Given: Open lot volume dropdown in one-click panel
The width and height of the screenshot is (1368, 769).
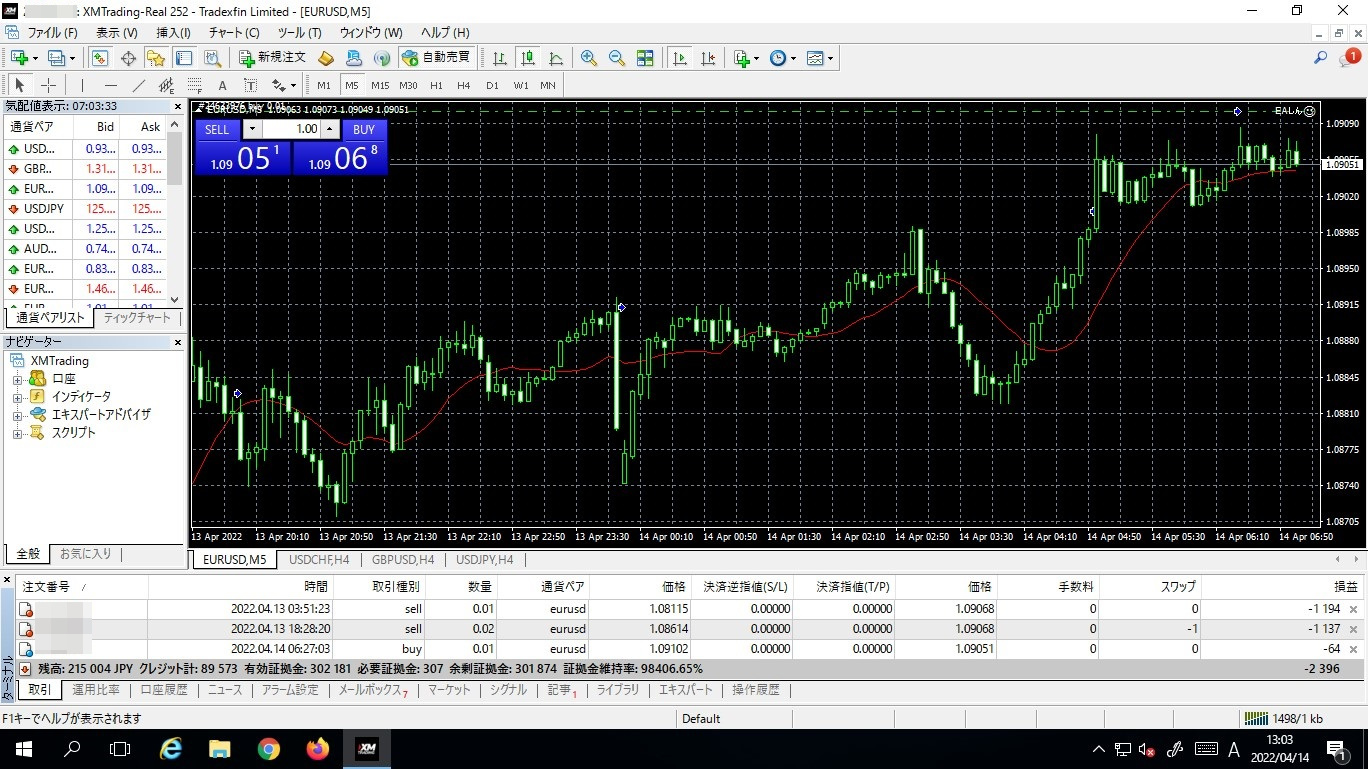Looking at the screenshot, I should [251, 129].
